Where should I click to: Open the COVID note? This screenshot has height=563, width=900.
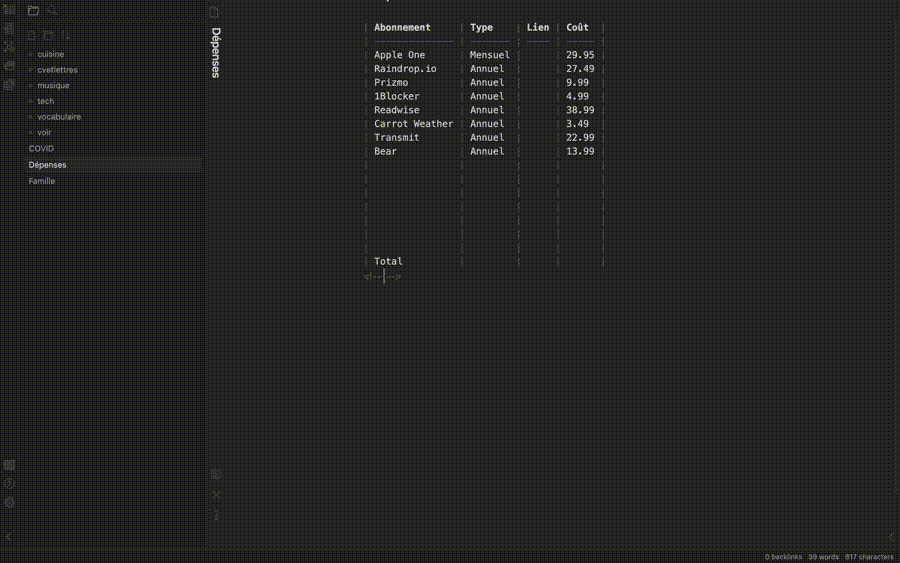click(41, 149)
